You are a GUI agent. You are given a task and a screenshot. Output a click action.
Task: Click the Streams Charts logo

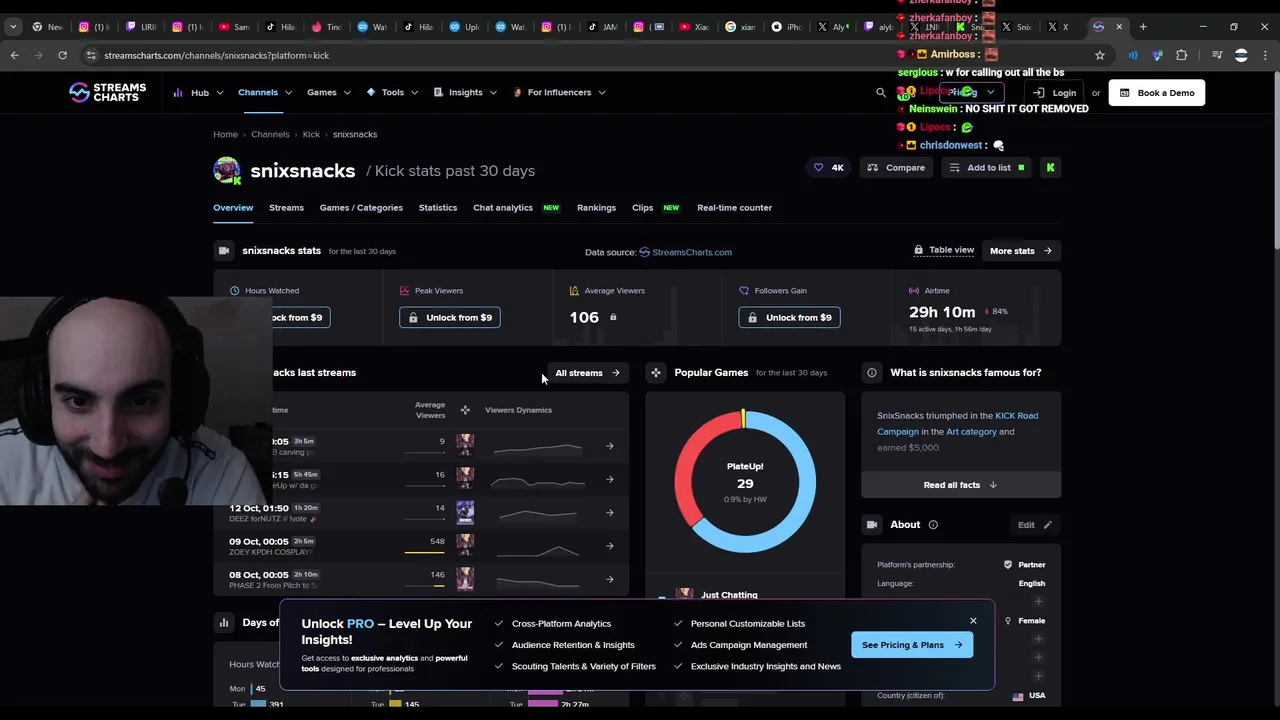(107, 92)
